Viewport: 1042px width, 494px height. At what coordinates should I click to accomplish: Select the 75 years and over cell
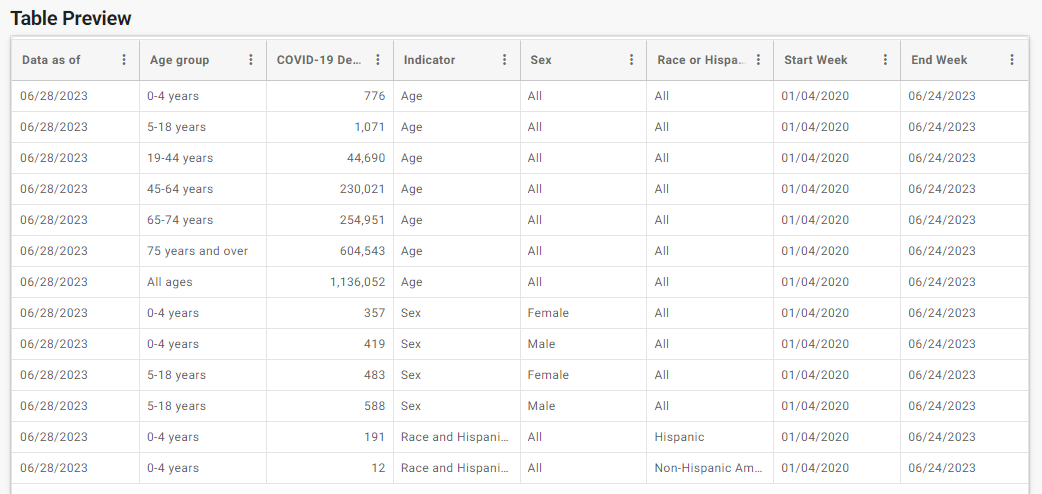coord(197,251)
